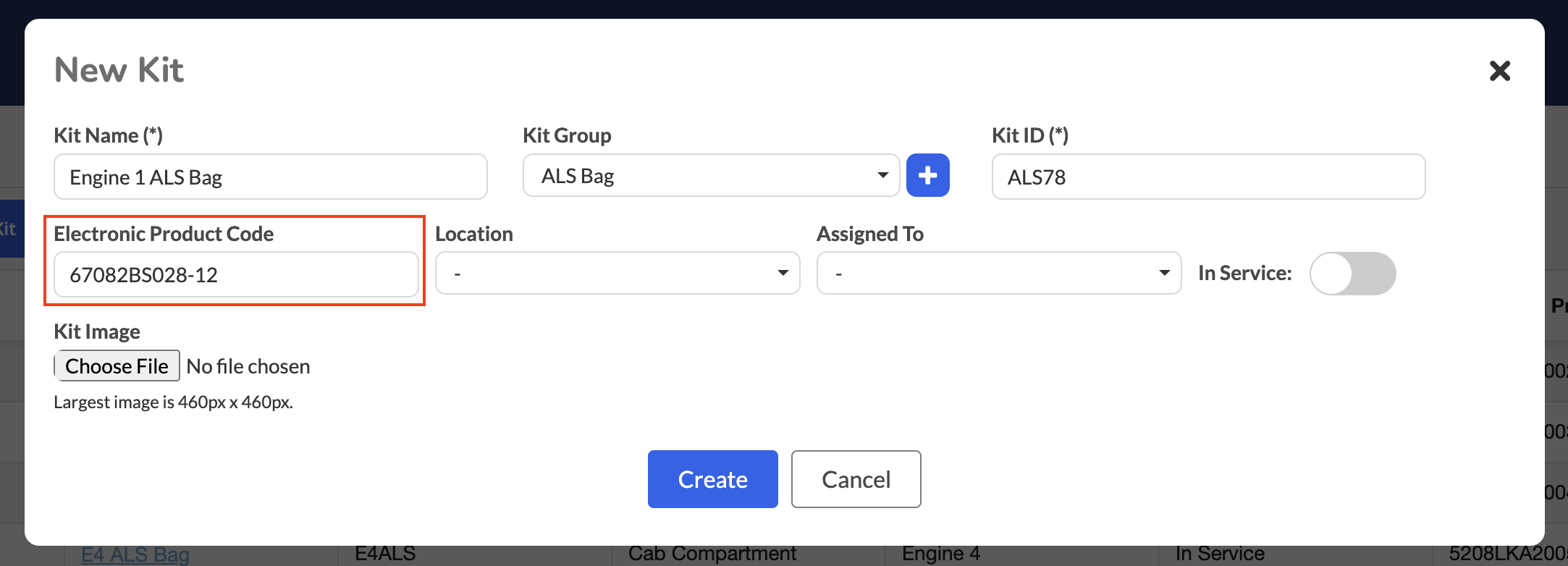This screenshot has width=1568, height=566.
Task: Click the Electronic Product Code field
Action: point(236,274)
